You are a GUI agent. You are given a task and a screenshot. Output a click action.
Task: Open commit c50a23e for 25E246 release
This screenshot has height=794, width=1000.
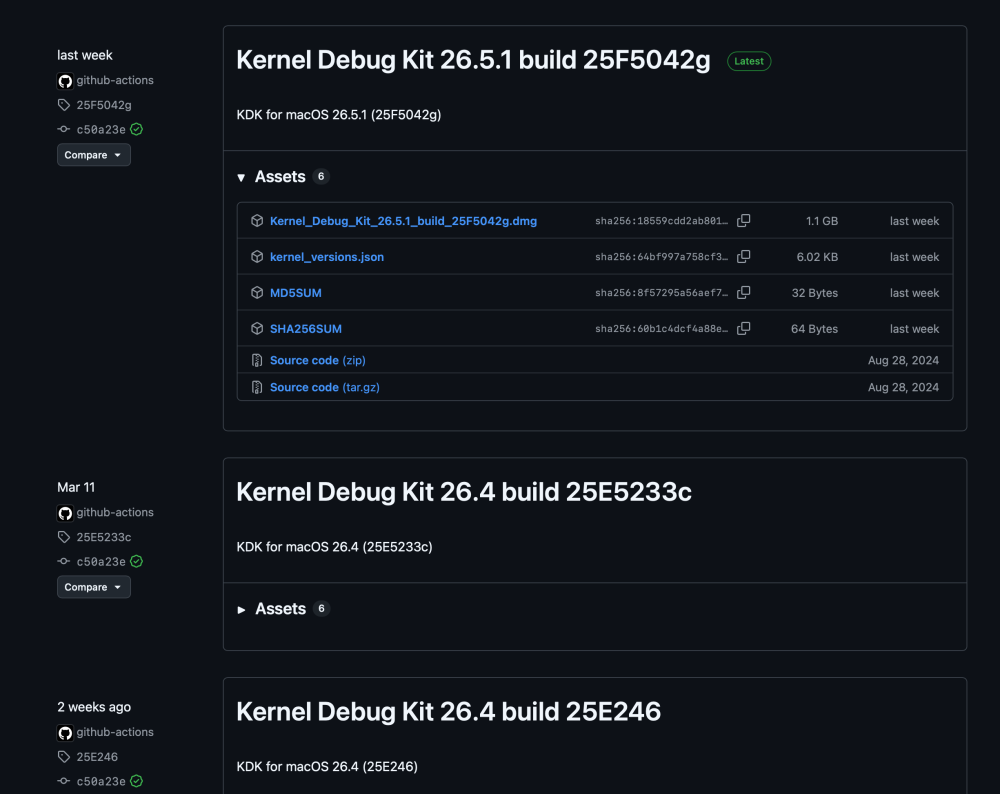pyautogui.click(x=101, y=781)
